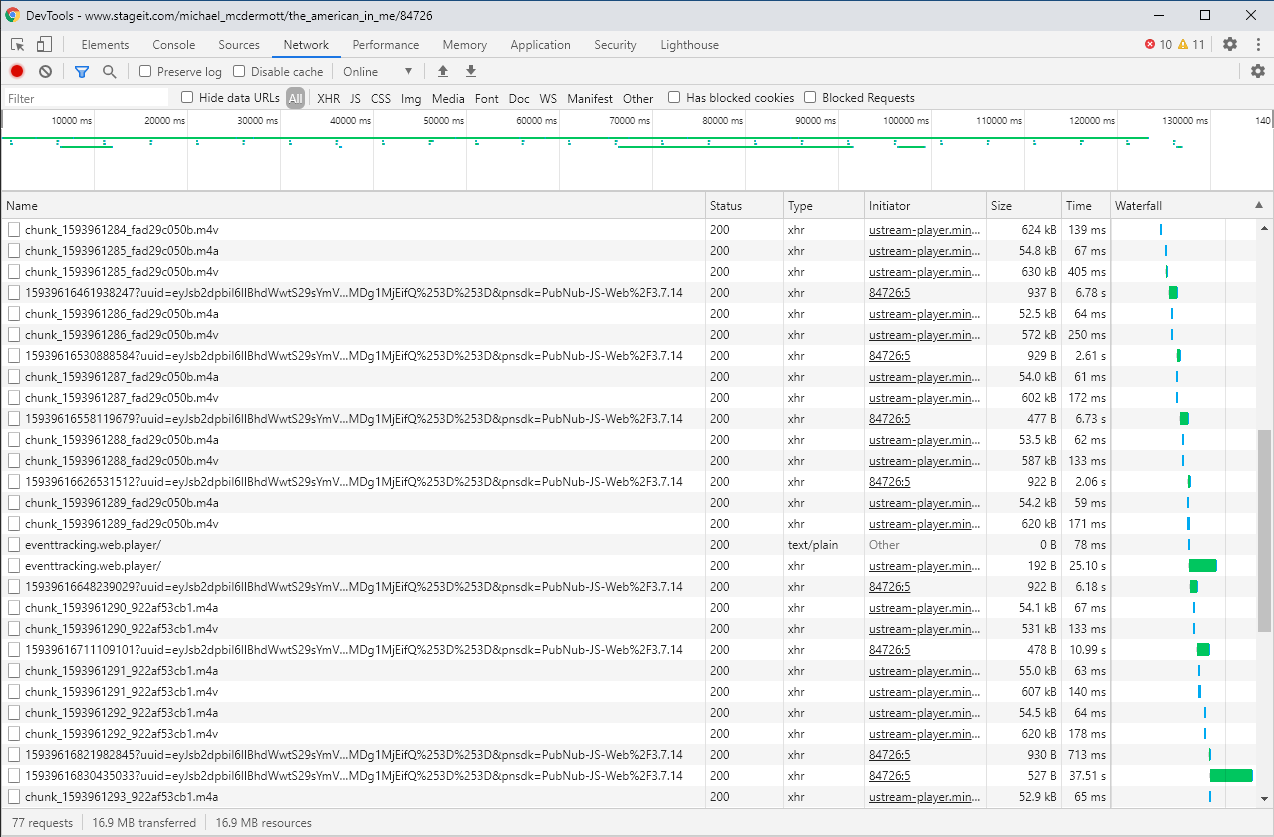This screenshot has width=1274, height=837.
Task: Open network search with magnifier icon
Action: (x=110, y=72)
